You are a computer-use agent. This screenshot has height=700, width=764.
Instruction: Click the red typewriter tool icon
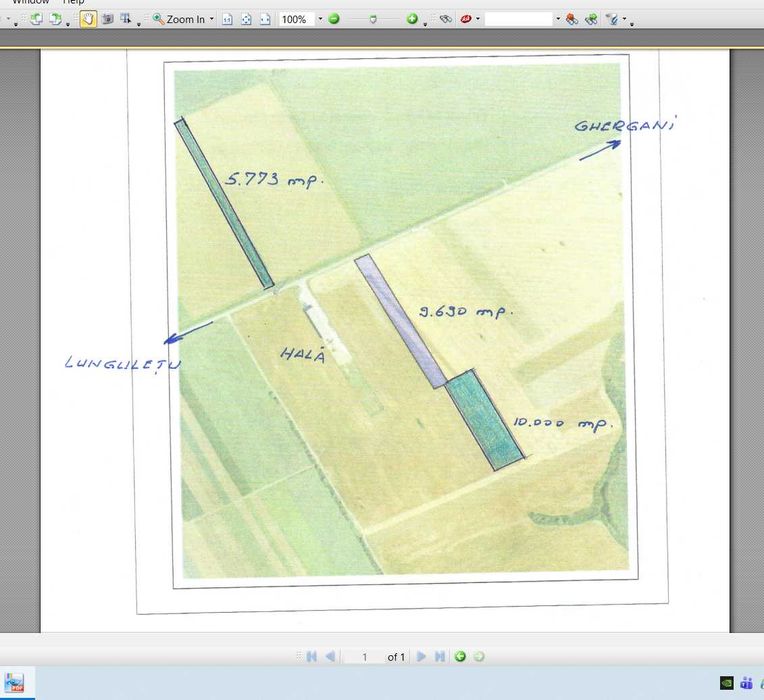(x=466, y=19)
